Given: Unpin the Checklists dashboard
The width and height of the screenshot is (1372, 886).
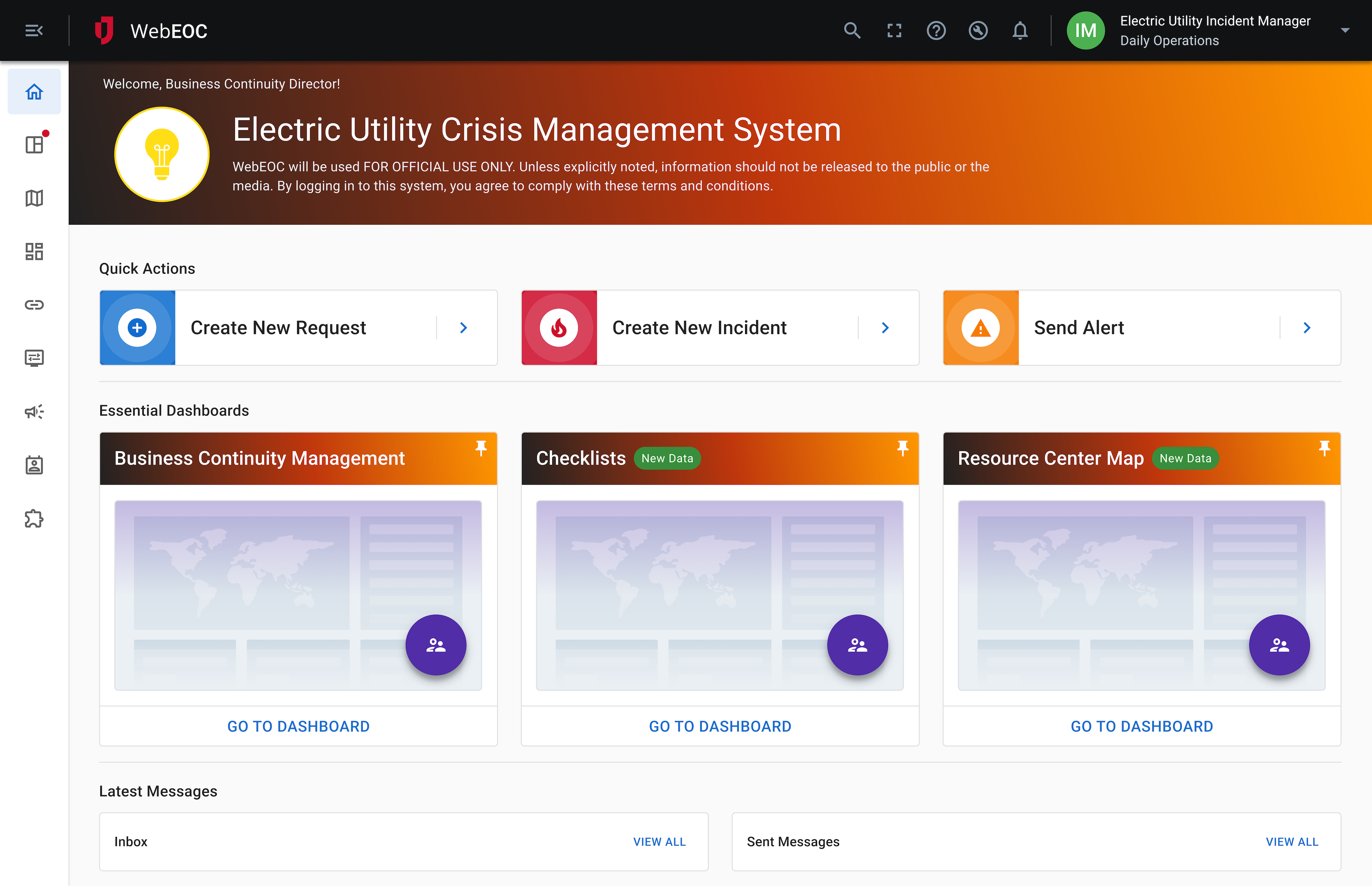Looking at the screenshot, I should pyautogui.click(x=902, y=448).
